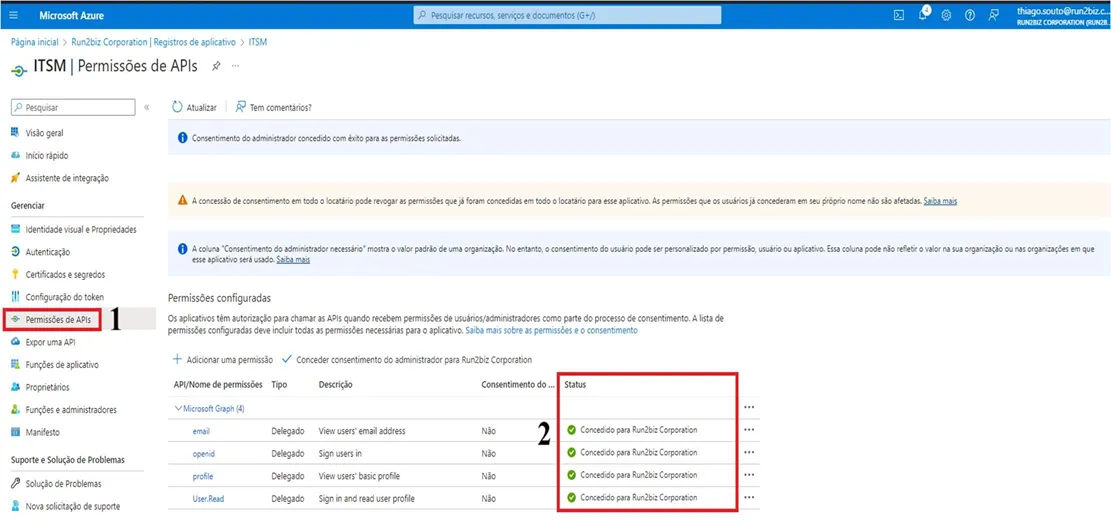1111x520 pixels.
Task: Click the ITSM breadcrumb link
Action: [x=258, y=42]
